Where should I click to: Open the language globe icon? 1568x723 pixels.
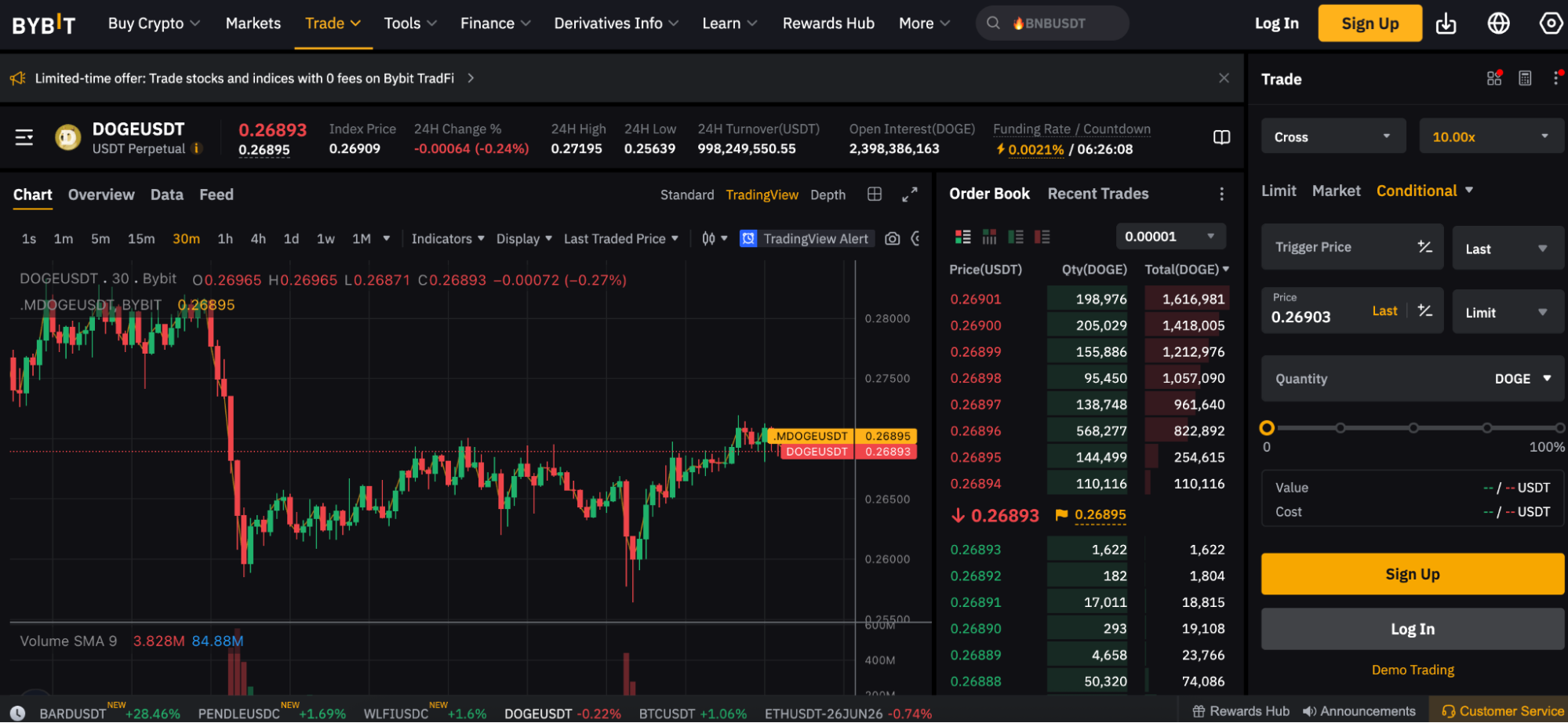pyautogui.click(x=1498, y=24)
